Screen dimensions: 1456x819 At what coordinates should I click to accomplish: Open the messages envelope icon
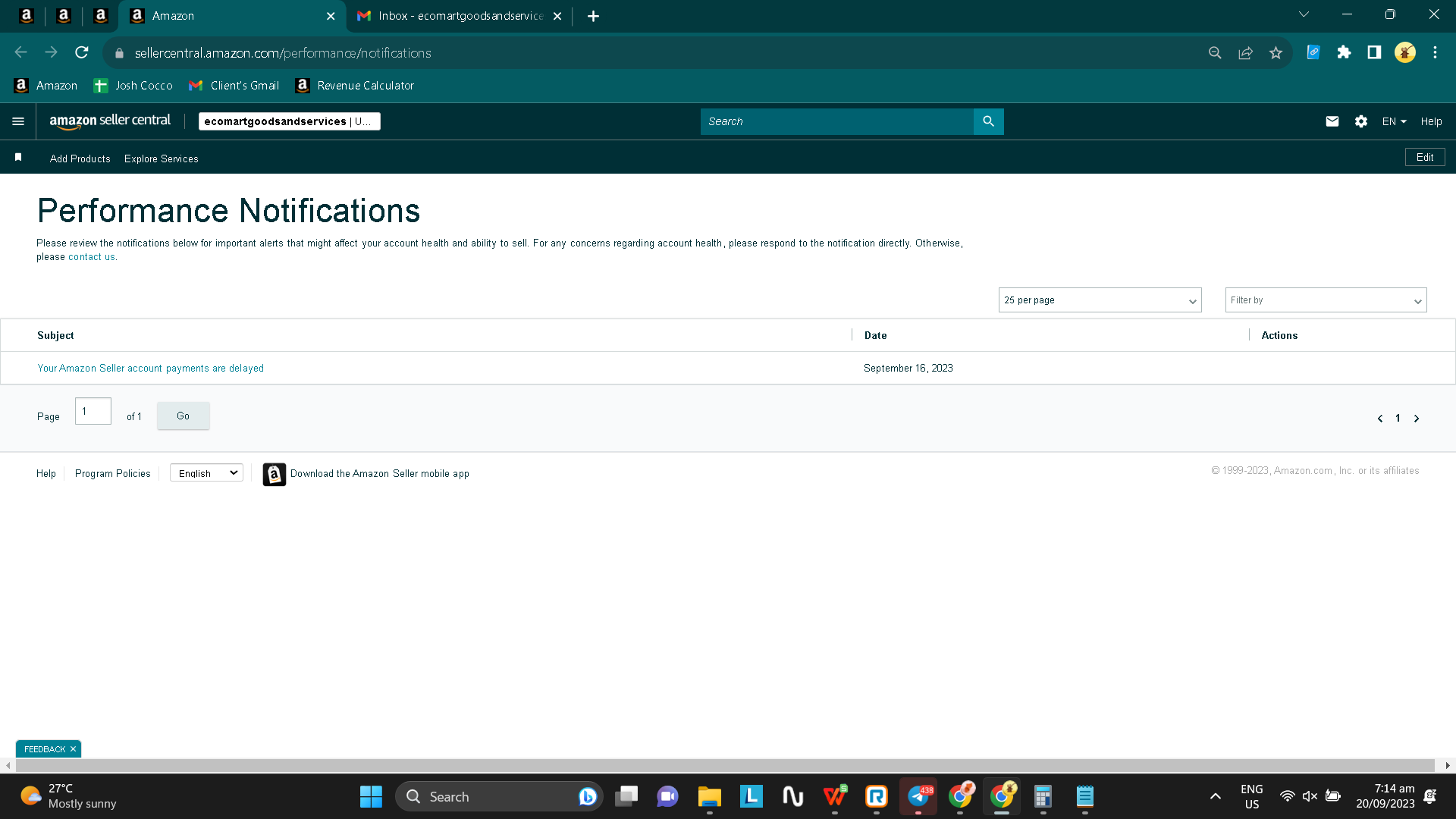[1332, 121]
